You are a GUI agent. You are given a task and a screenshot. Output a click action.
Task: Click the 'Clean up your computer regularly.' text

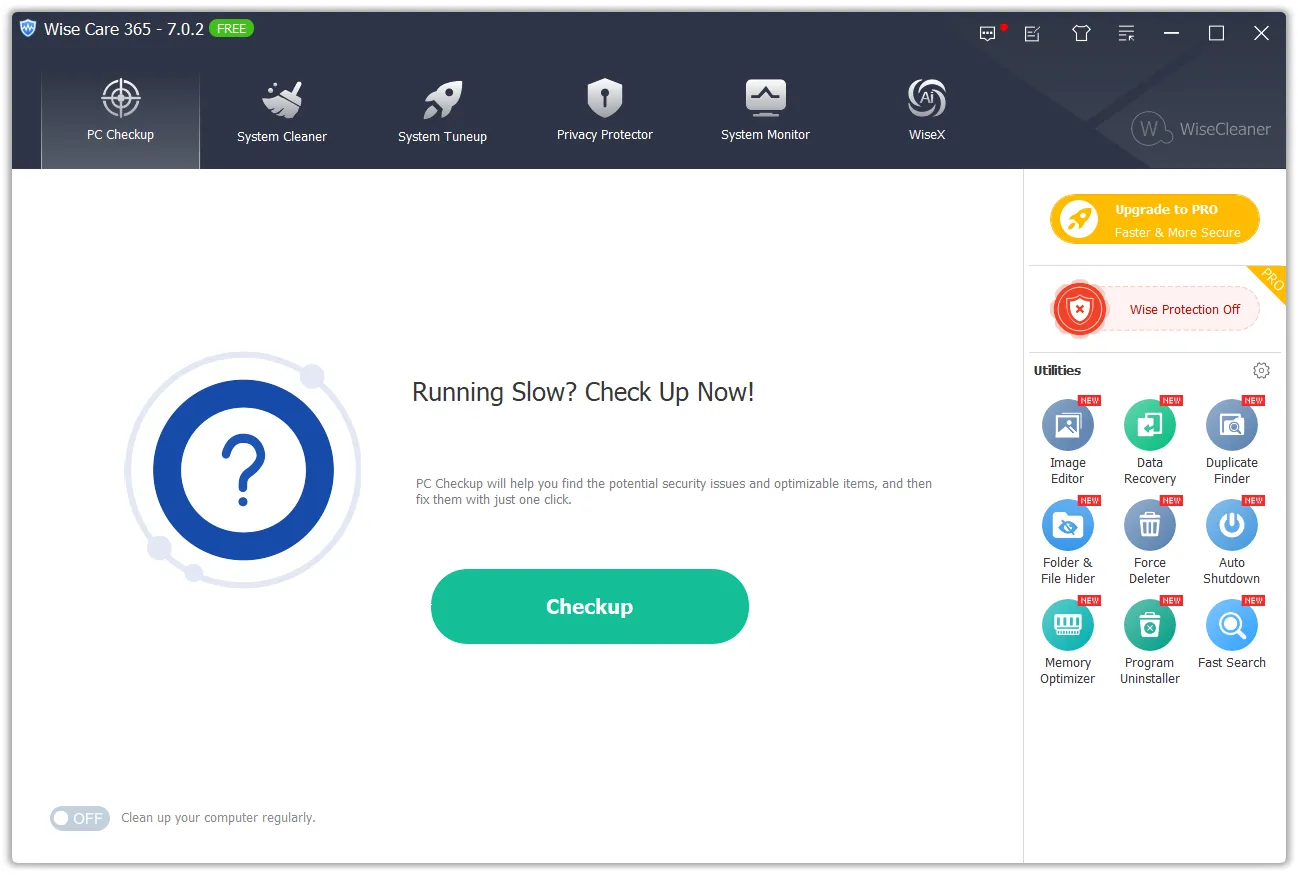pyautogui.click(x=218, y=818)
